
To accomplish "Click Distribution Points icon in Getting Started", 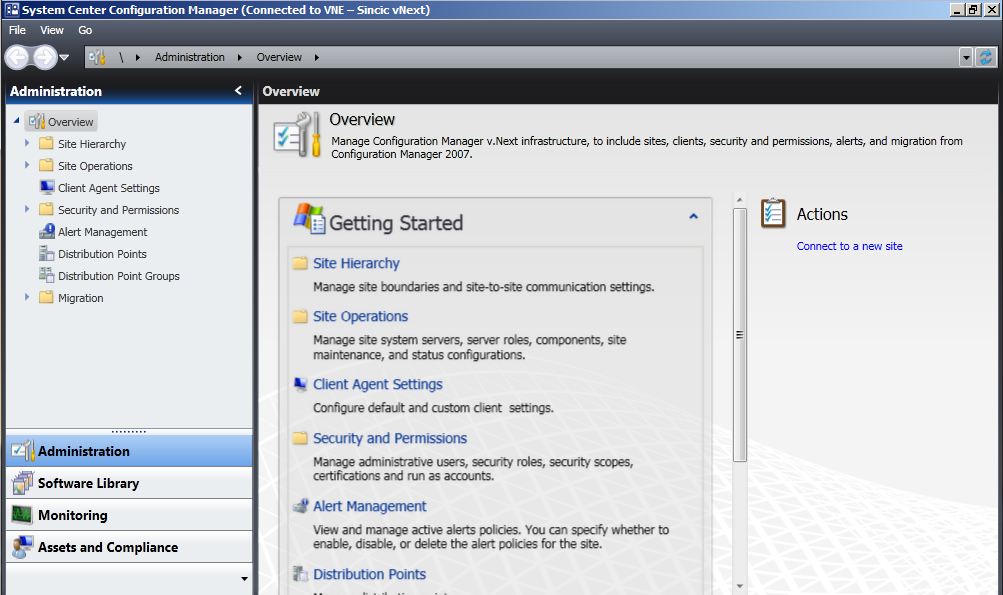I will (x=300, y=574).
